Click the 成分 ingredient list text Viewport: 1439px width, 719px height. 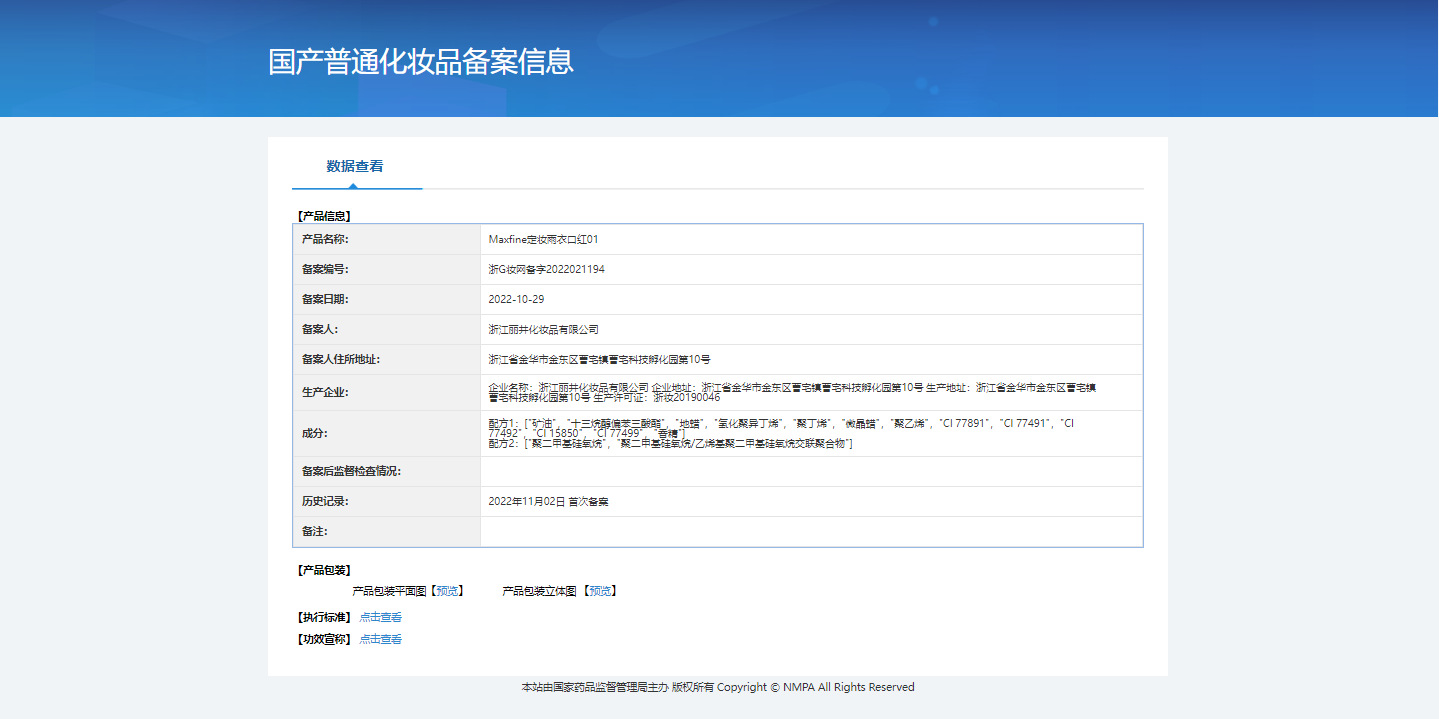[780, 433]
